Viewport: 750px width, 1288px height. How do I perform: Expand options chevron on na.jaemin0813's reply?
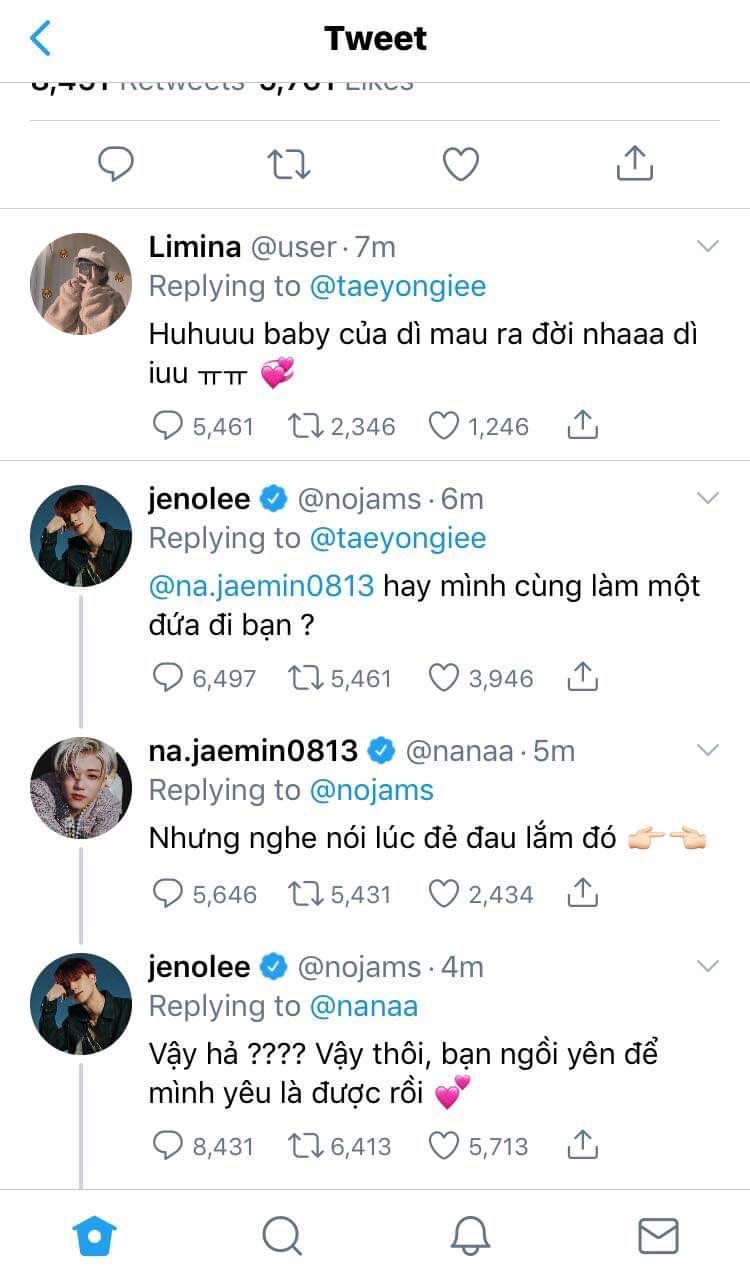[x=708, y=750]
